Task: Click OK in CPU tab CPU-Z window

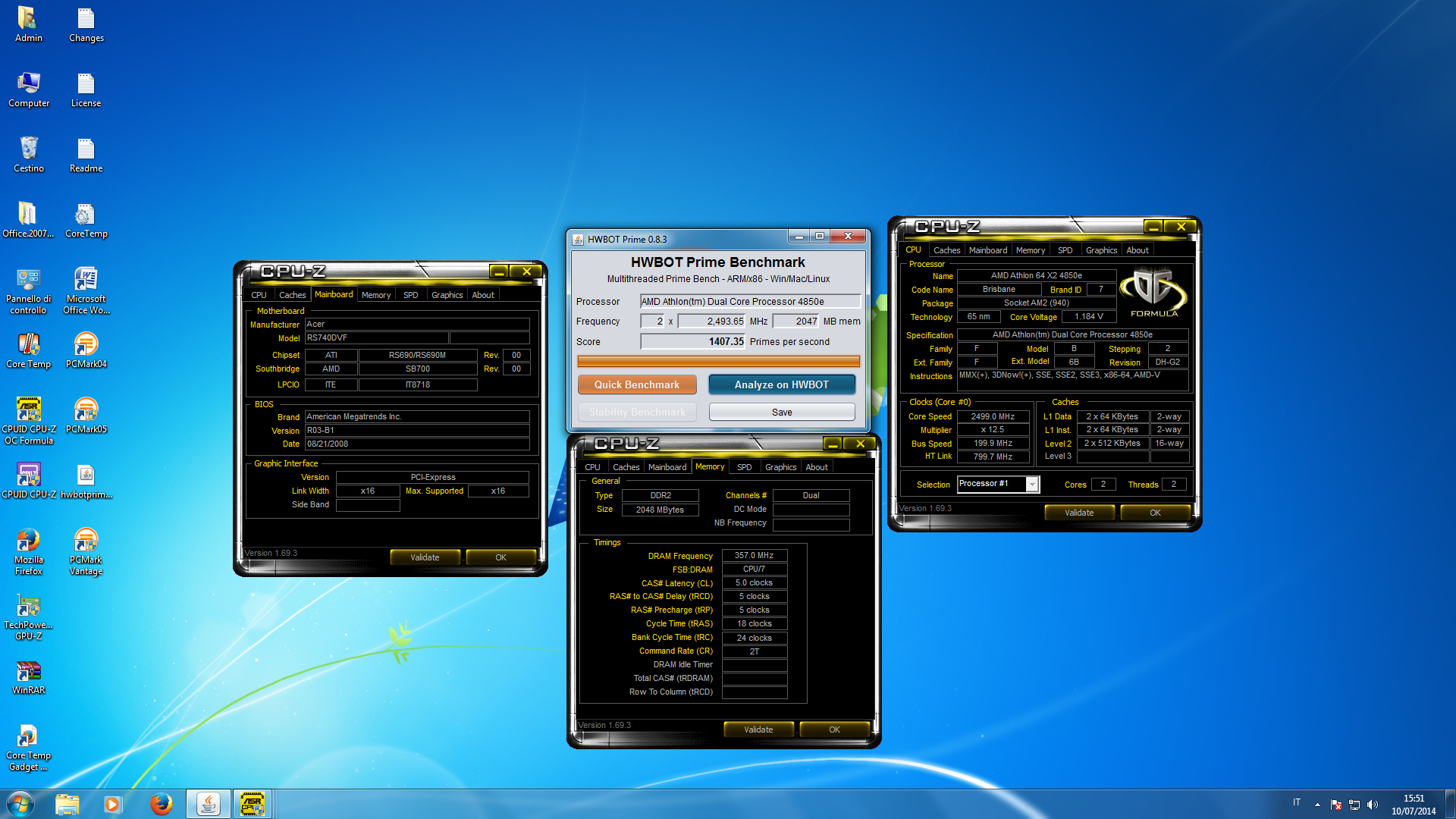Action: [1155, 513]
